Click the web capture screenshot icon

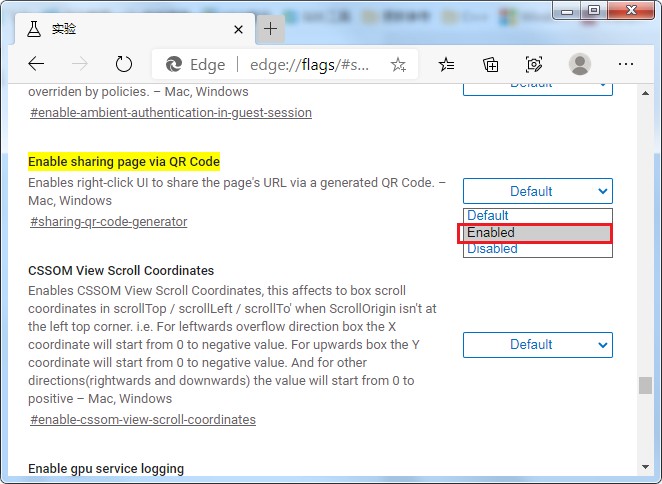[x=534, y=64]
